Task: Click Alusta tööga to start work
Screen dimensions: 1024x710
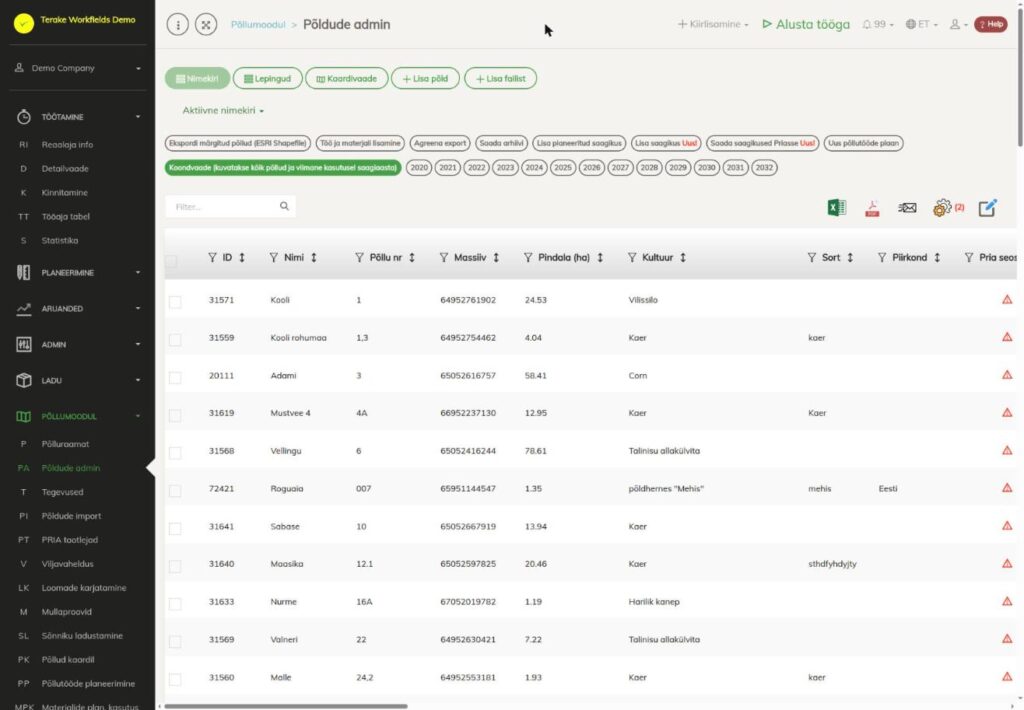Action: (x=807, y=24)
